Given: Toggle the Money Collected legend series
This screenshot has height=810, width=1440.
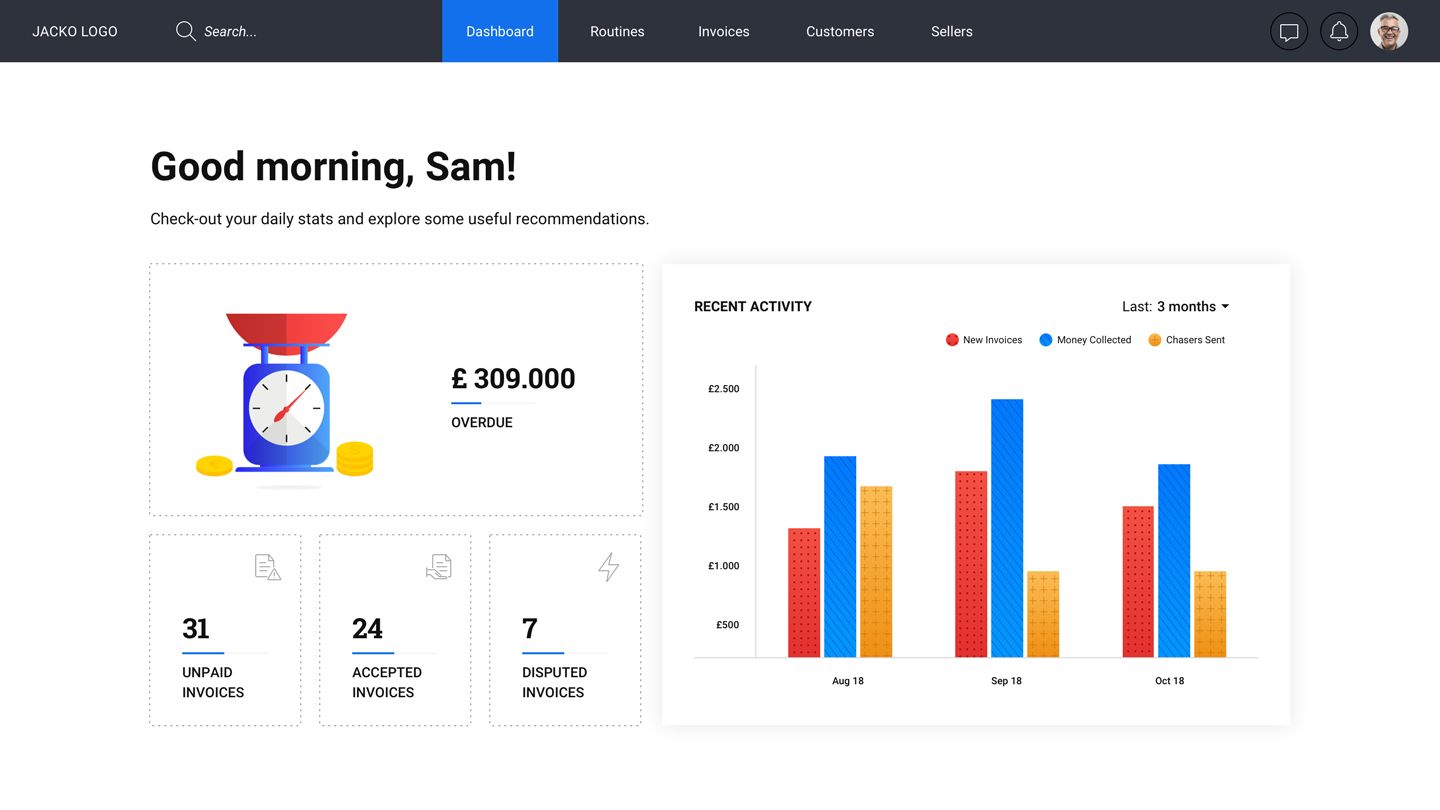Looking at the screenshot, I should pos(1085,340).
